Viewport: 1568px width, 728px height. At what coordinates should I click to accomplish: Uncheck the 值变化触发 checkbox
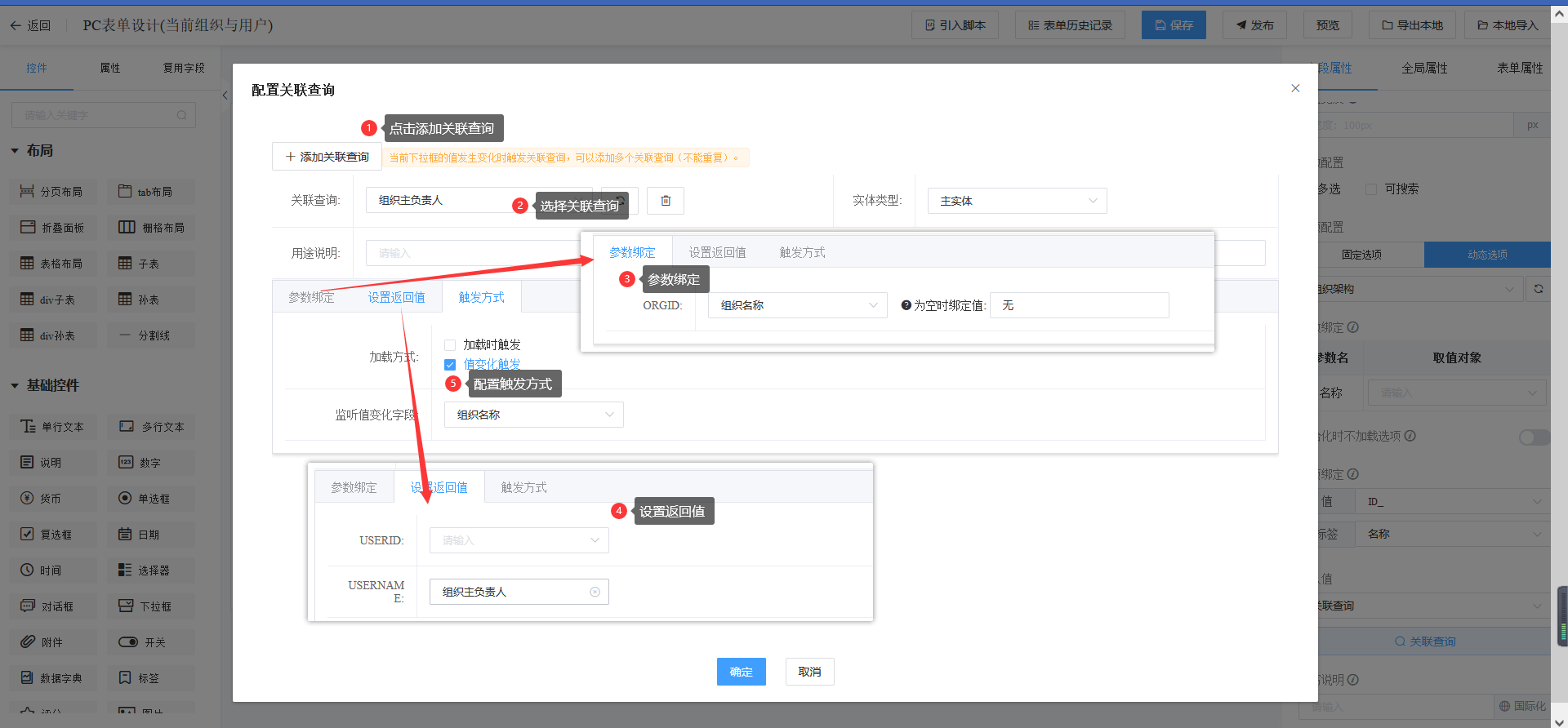click(450, 365)
